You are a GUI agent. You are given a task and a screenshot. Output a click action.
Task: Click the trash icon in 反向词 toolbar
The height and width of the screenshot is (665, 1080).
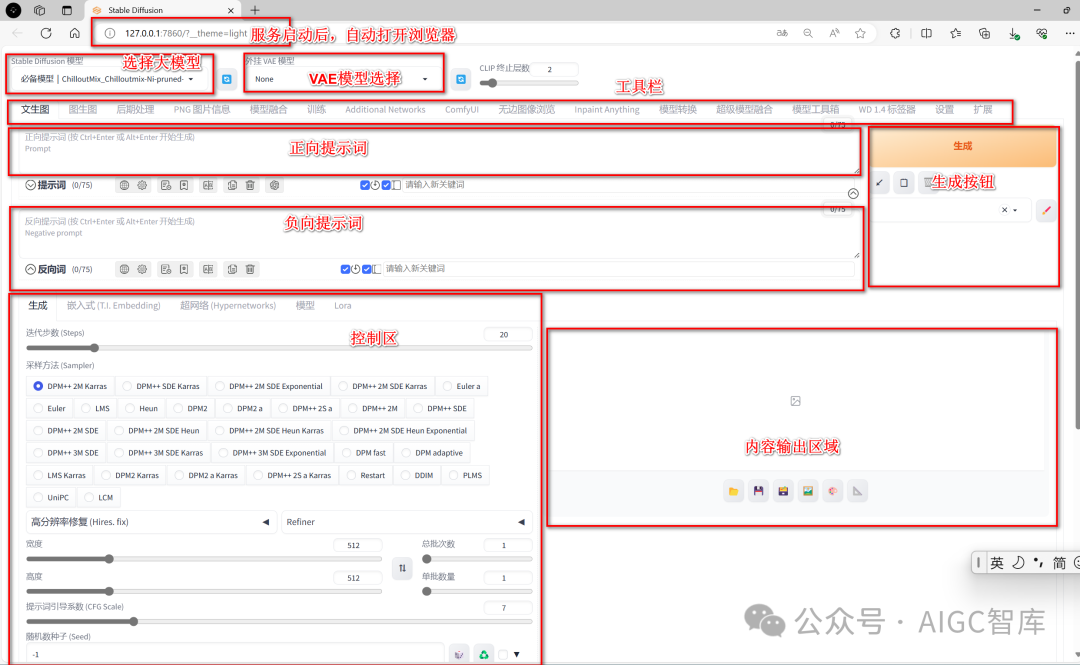[250, 269]
